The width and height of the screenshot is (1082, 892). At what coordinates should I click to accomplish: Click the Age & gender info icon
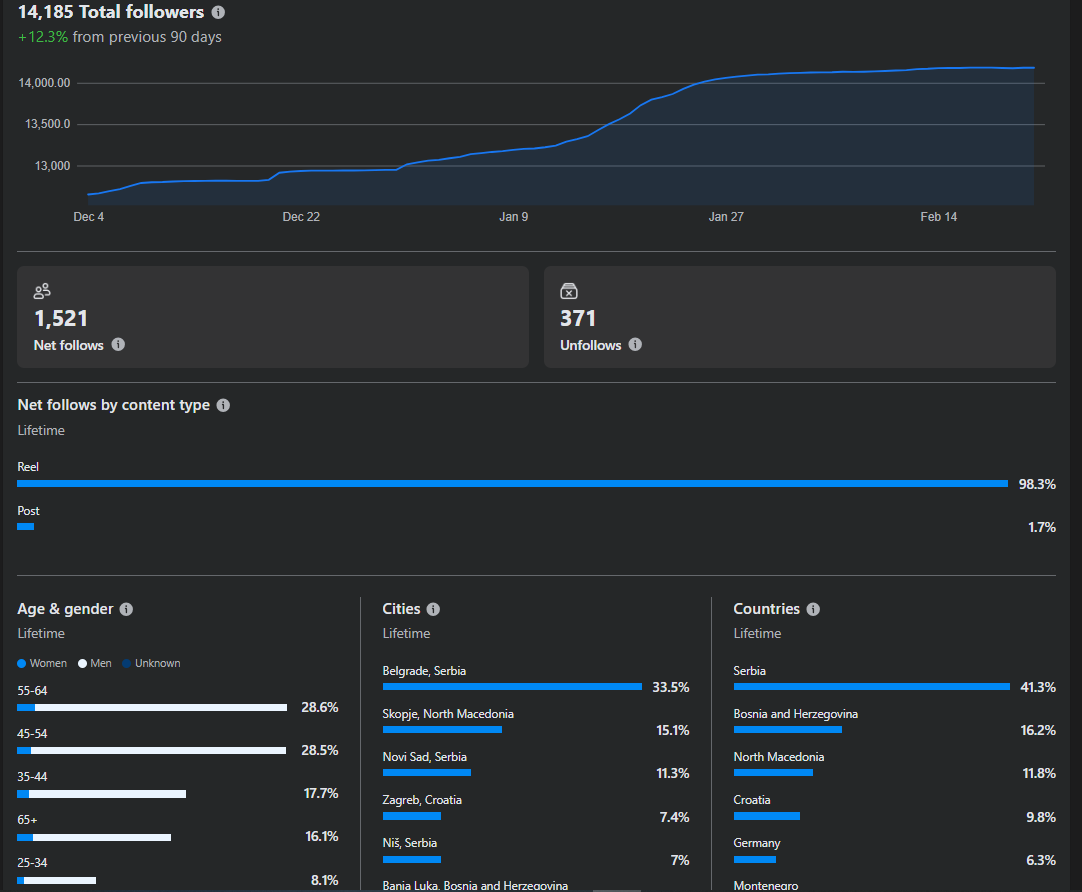click(x=126, y=609)
